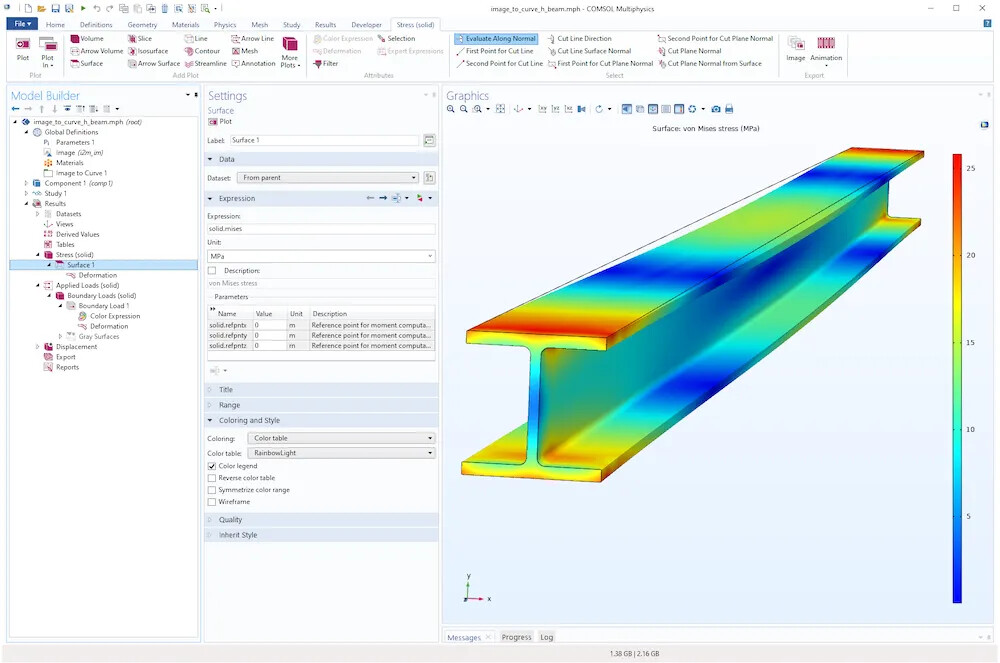Click the print icon in Graphics toolbar
1000x663 pixels.
point(729,109)
